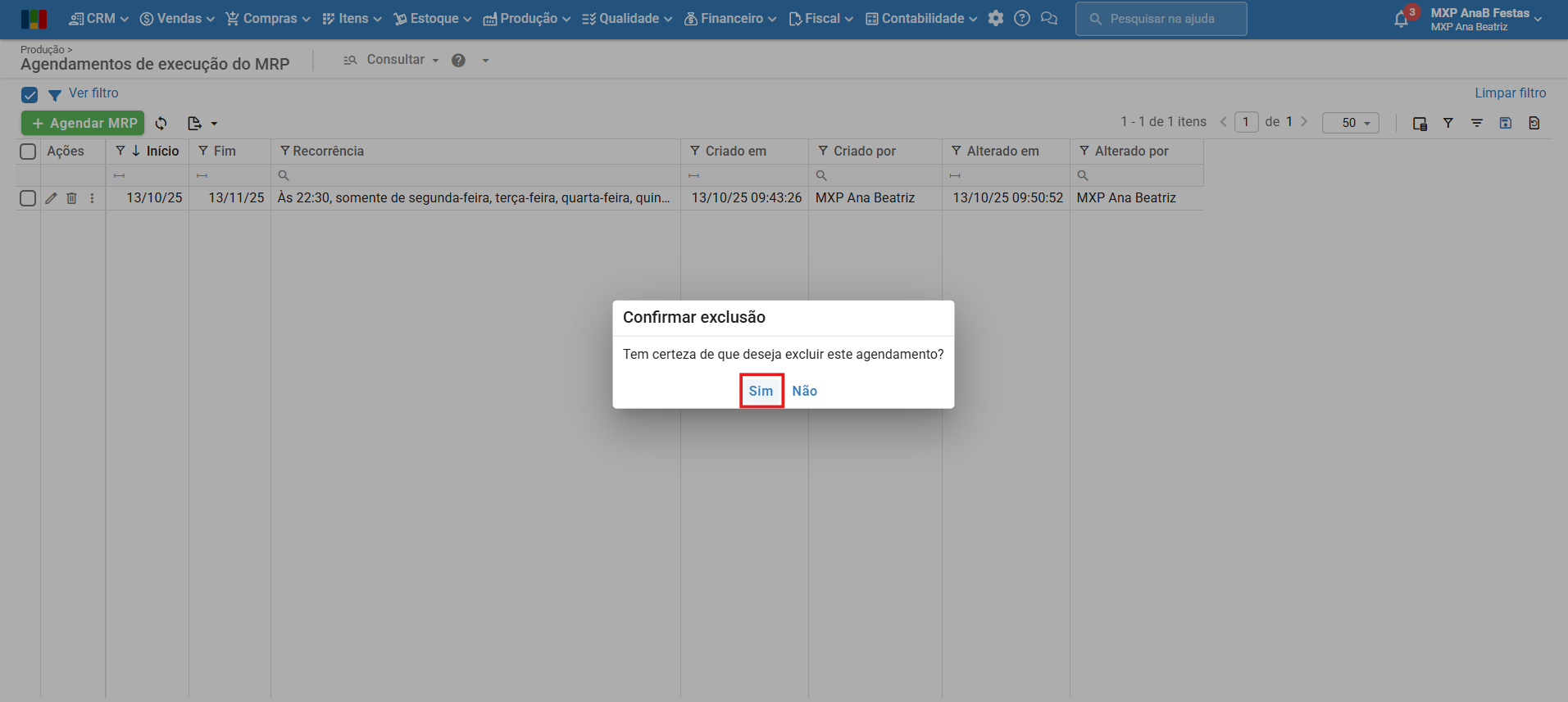Open the Produção menu
This screenshot has width=1568, height=702.
pos(527,18)
